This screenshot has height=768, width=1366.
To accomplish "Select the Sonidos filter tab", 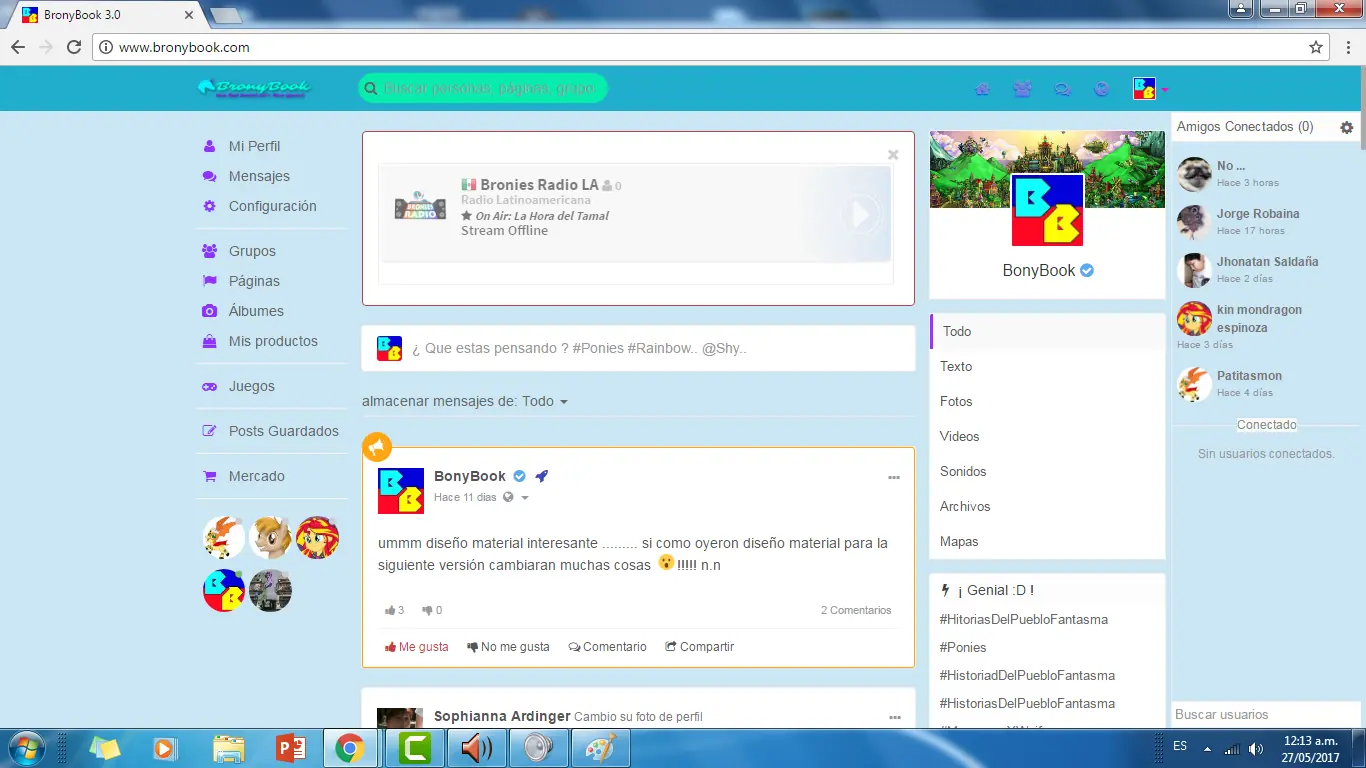I will pyautogui.click(x=1048, y=471).
